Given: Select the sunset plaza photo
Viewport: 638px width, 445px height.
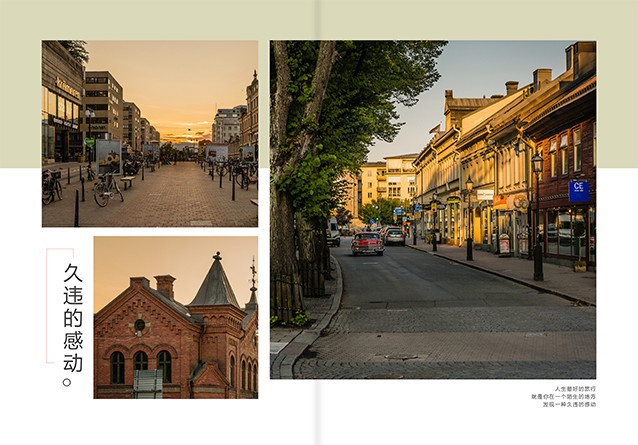Looking at the screenshot, I should click(149, 133).
